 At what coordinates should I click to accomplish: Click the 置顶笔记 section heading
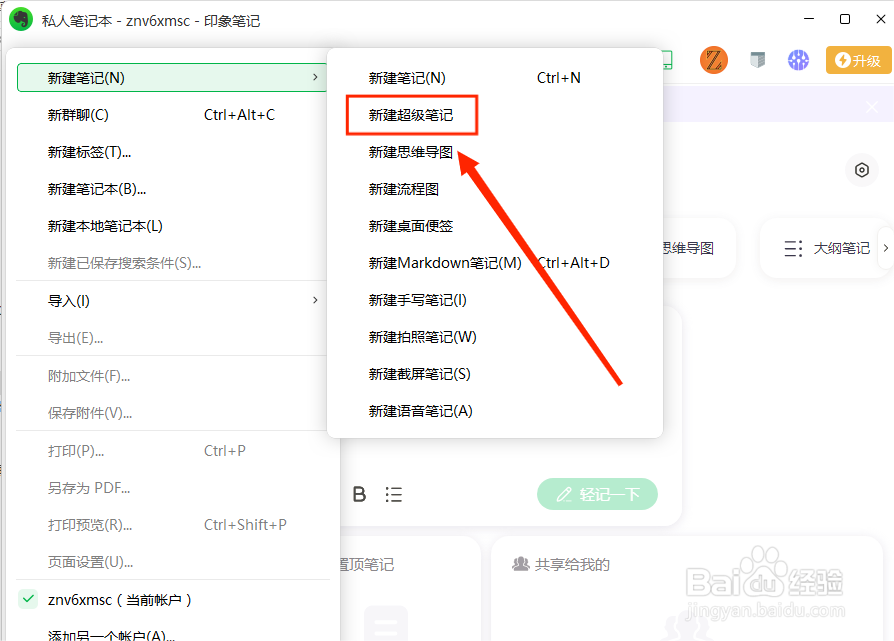click(367, 565)
